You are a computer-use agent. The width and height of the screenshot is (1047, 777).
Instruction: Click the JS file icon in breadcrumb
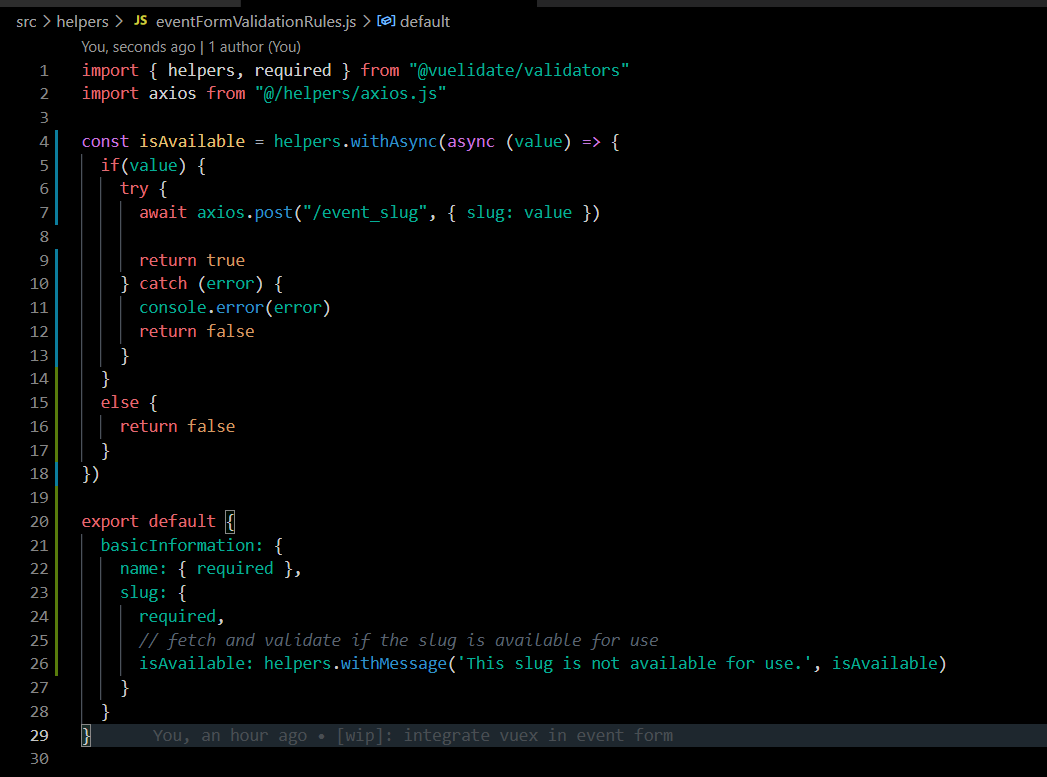click(140, 21)
